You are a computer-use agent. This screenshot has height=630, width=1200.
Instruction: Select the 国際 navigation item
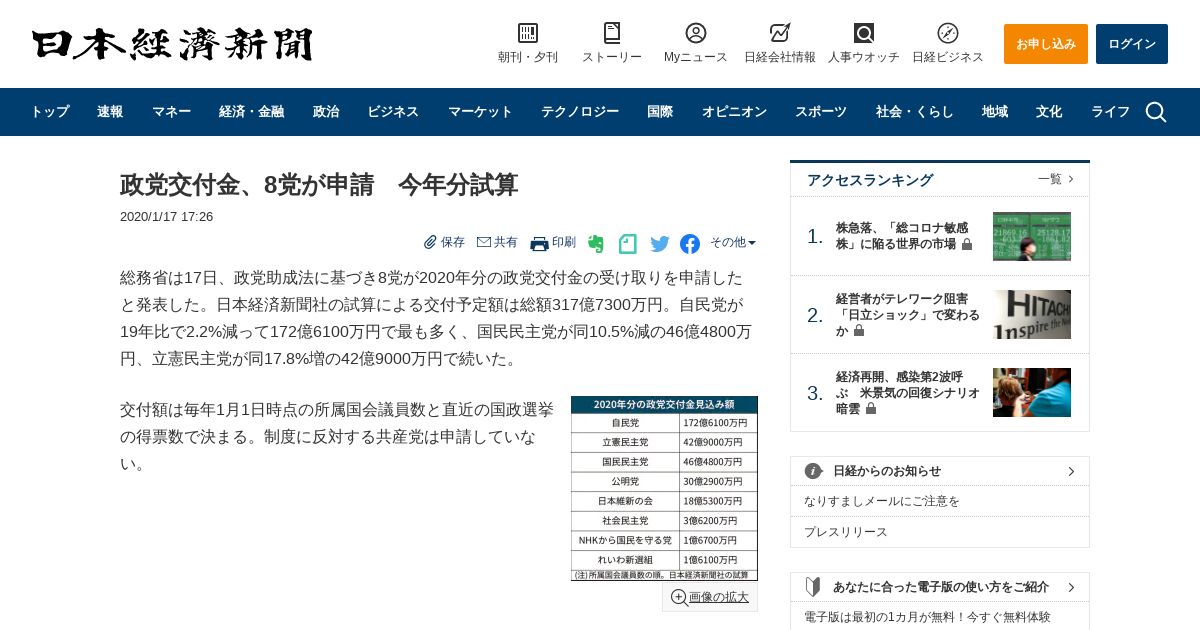pos(660,112)
